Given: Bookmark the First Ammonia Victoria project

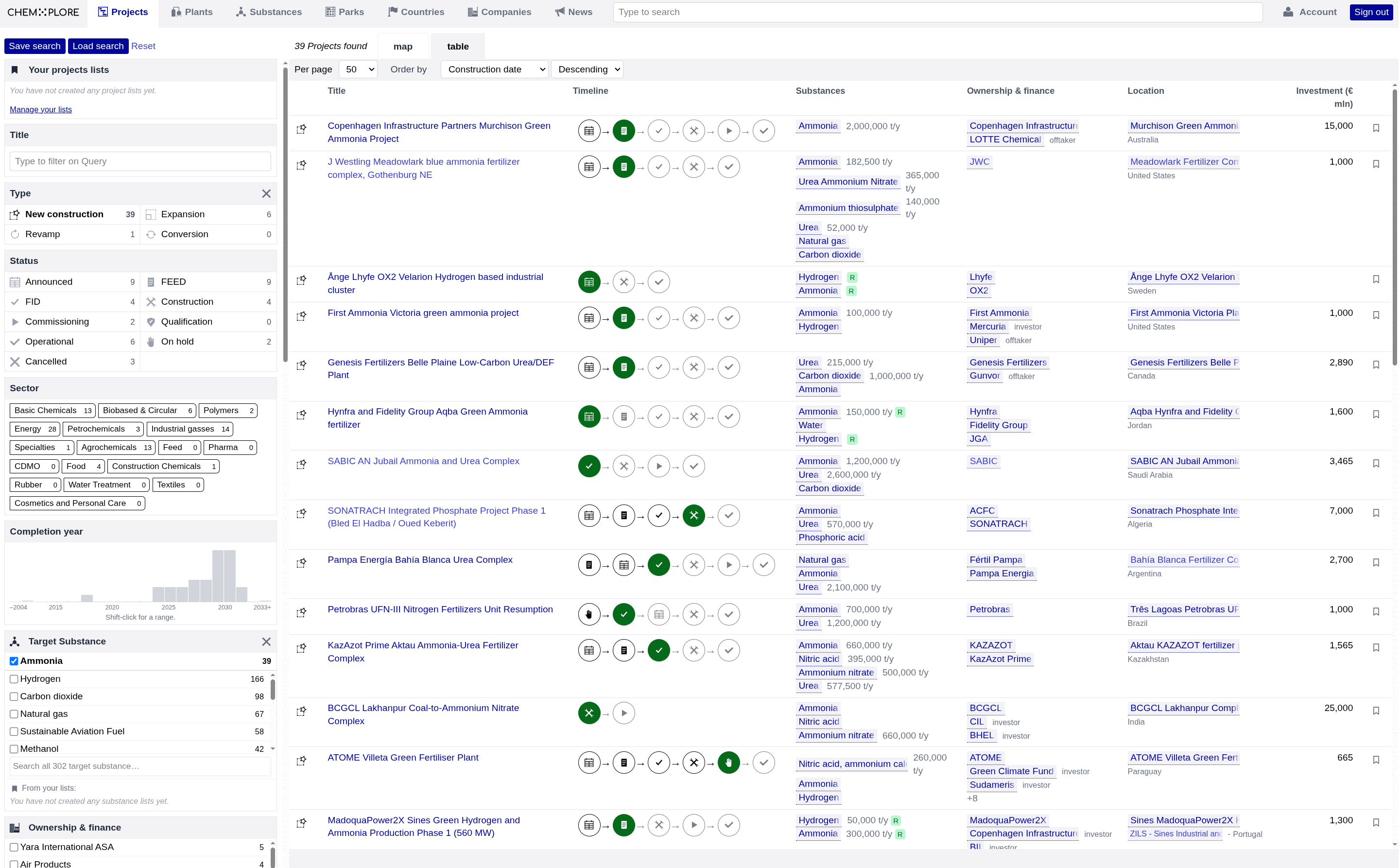Looking at the screenshot, I should (1376, 315).
